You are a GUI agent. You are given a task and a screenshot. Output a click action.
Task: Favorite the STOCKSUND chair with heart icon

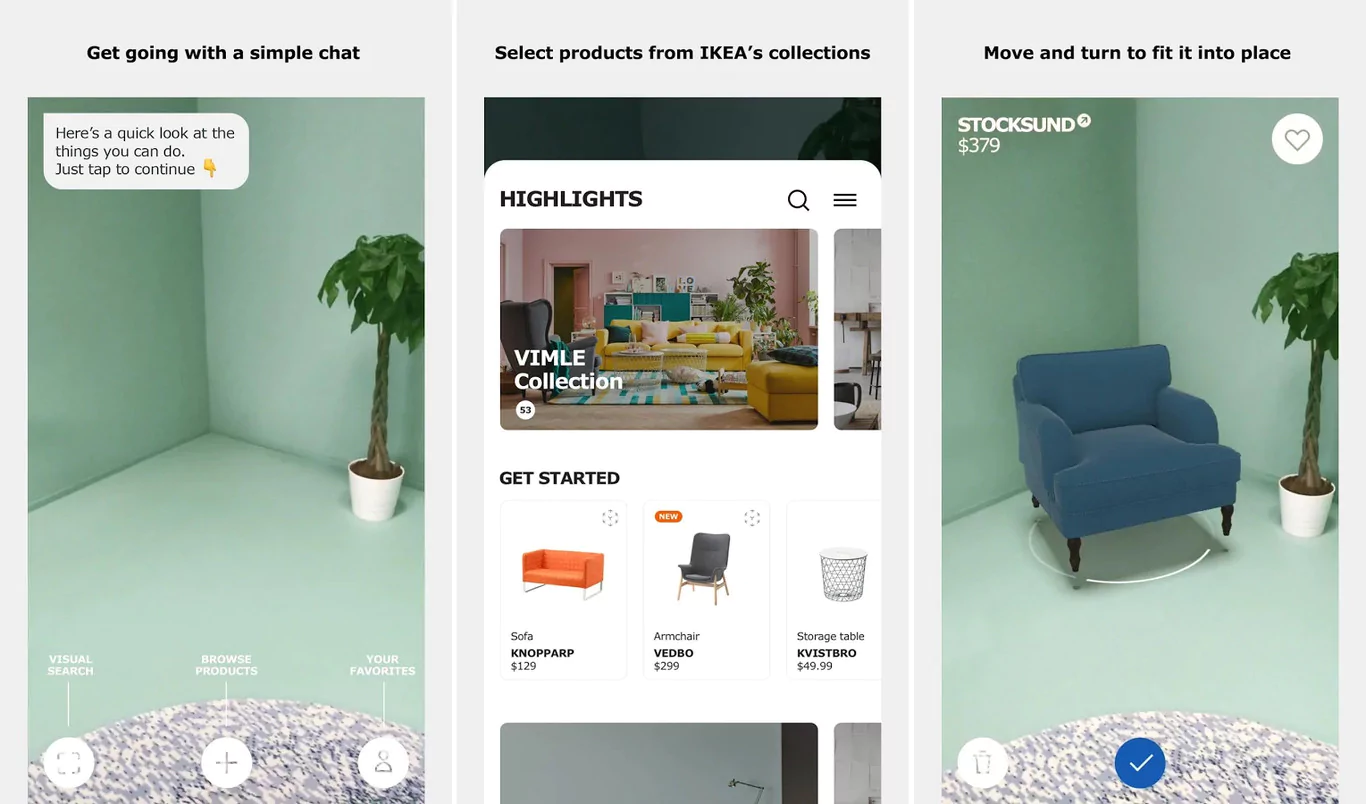1297,140
